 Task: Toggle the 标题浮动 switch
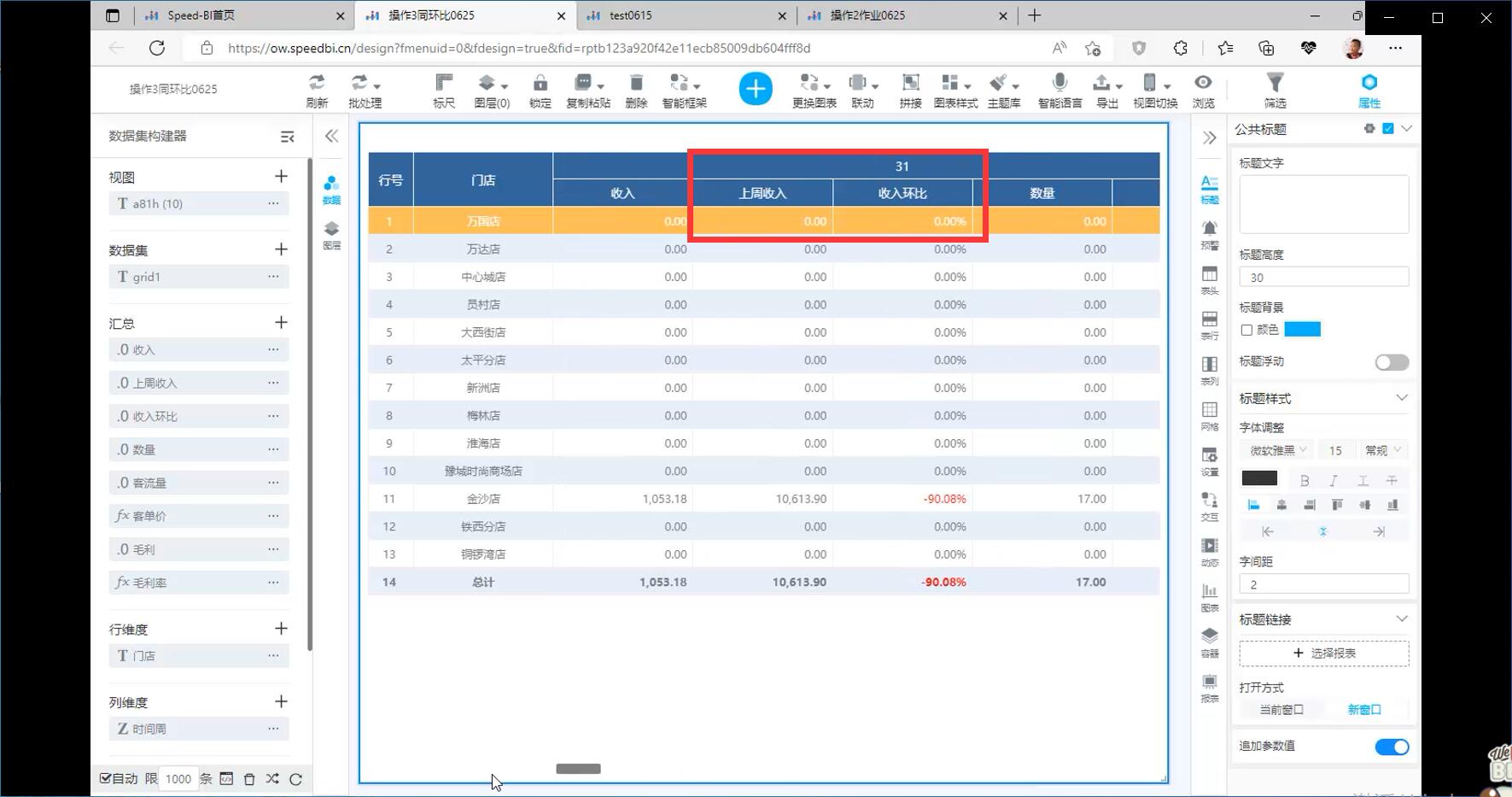pyautogui.click(x=1391, y=363)
